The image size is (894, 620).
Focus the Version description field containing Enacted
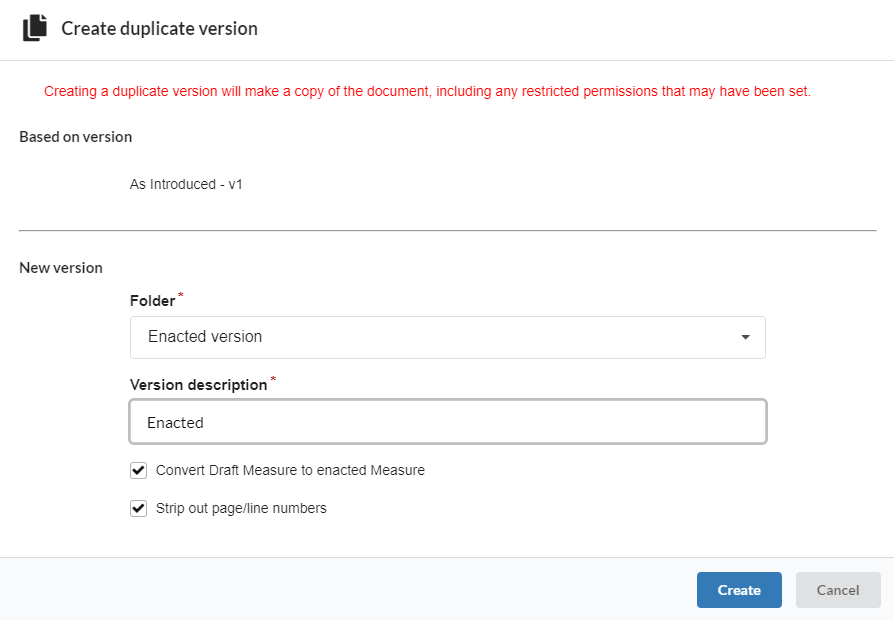click(x=448, y=422)
